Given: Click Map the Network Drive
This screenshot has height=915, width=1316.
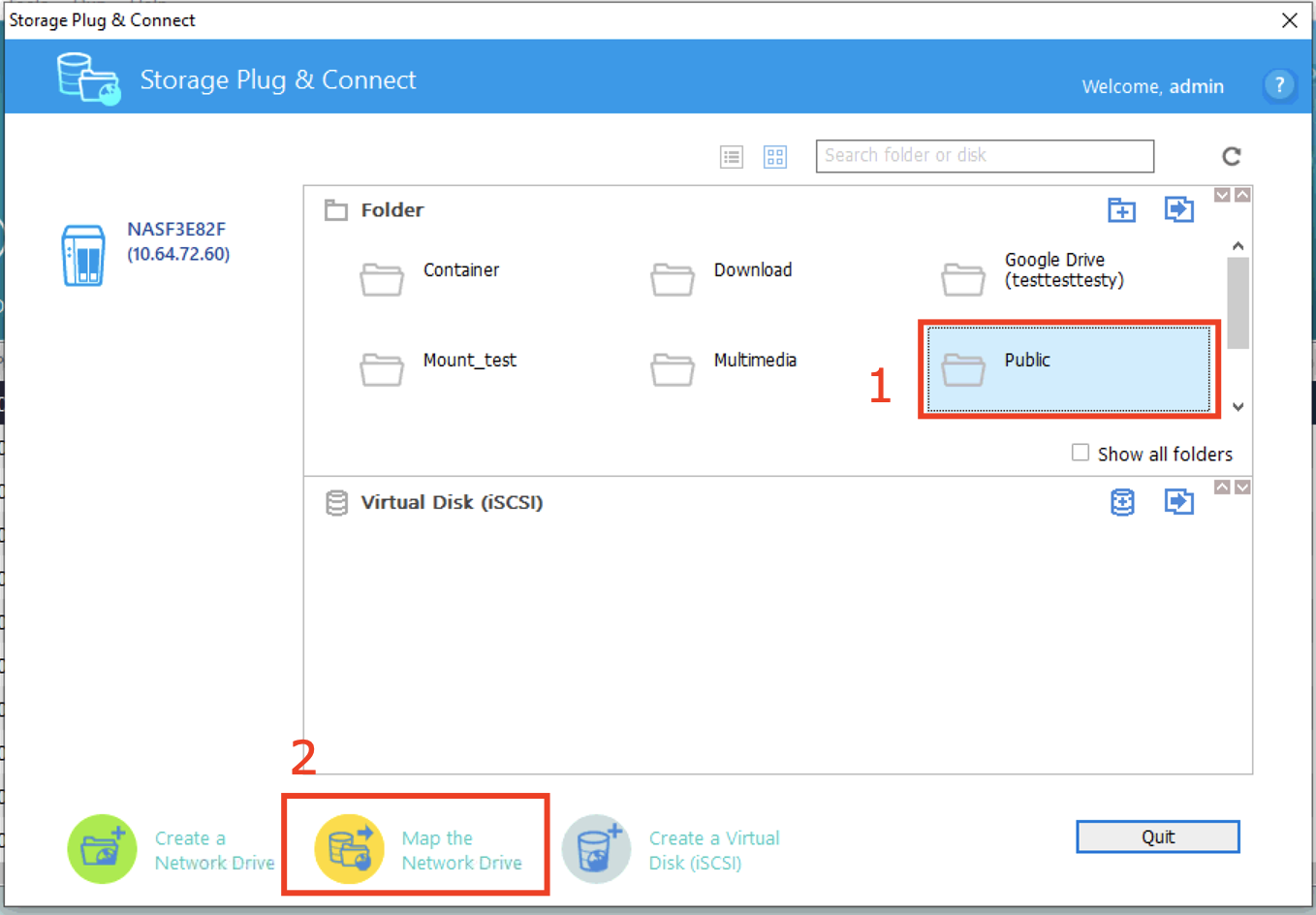Looking at the screenshot, I should pos(415,850).
